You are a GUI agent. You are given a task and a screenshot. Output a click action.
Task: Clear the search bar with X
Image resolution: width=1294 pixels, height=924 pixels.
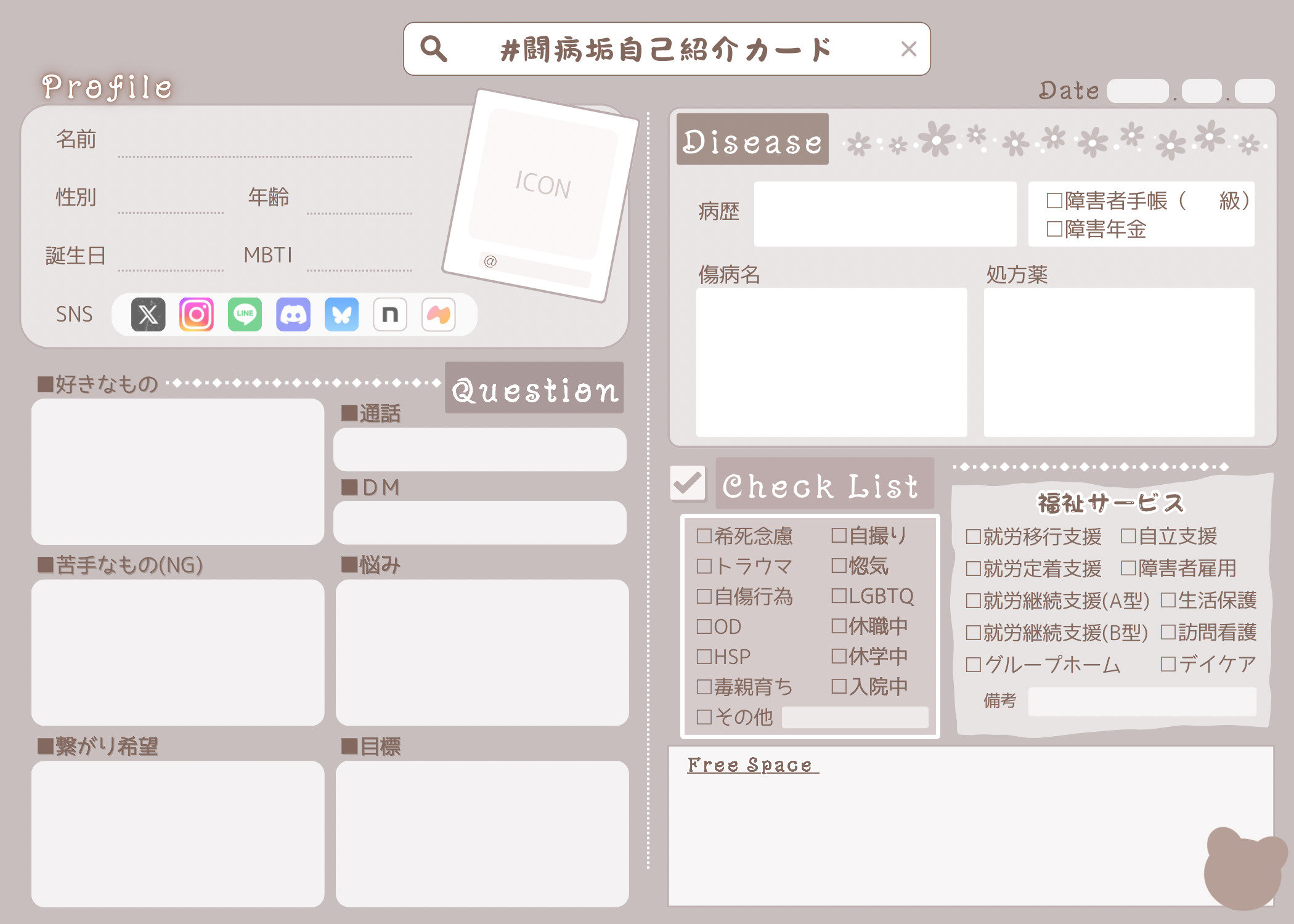click(908, 49)
